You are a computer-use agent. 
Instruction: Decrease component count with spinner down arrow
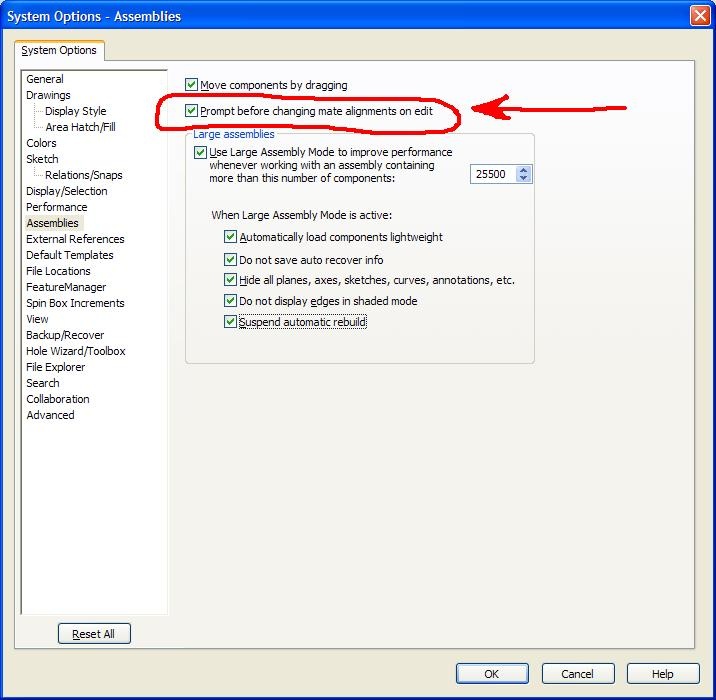523,178
